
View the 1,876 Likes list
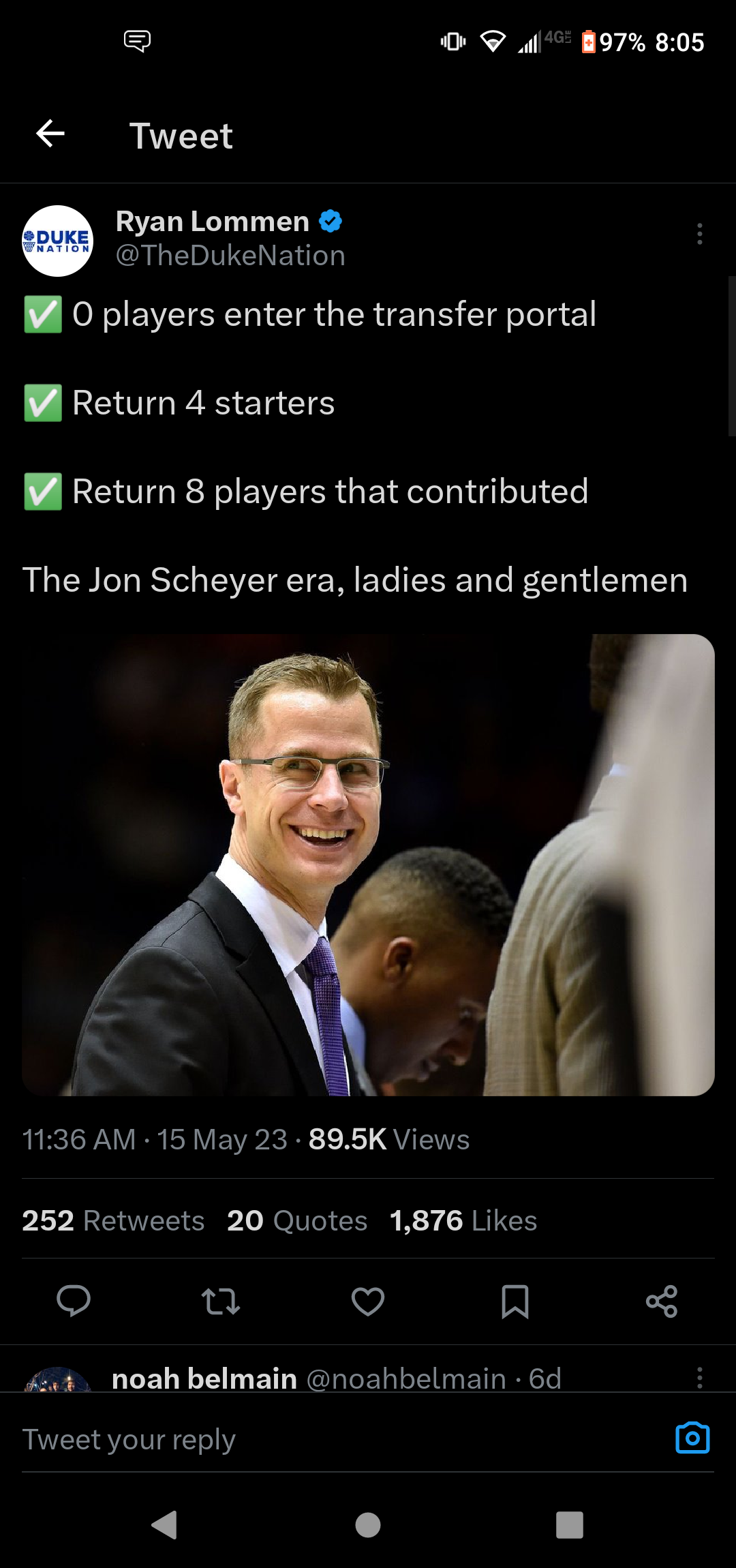point(463,1220)
